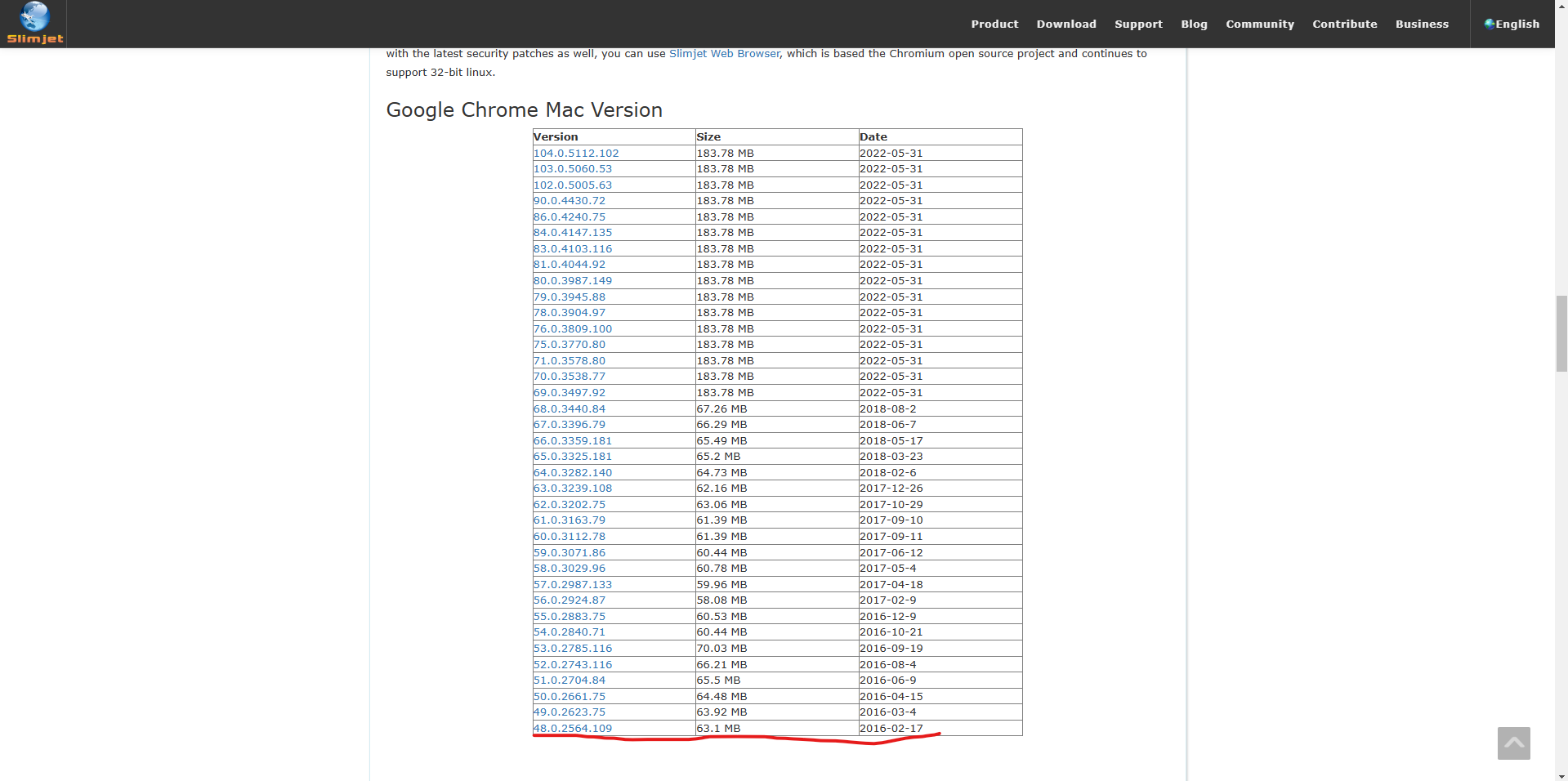The image size is (1568, 781).
Task: Download Chrome version 80.0.3987.149
Action: [x=573, y=281]
